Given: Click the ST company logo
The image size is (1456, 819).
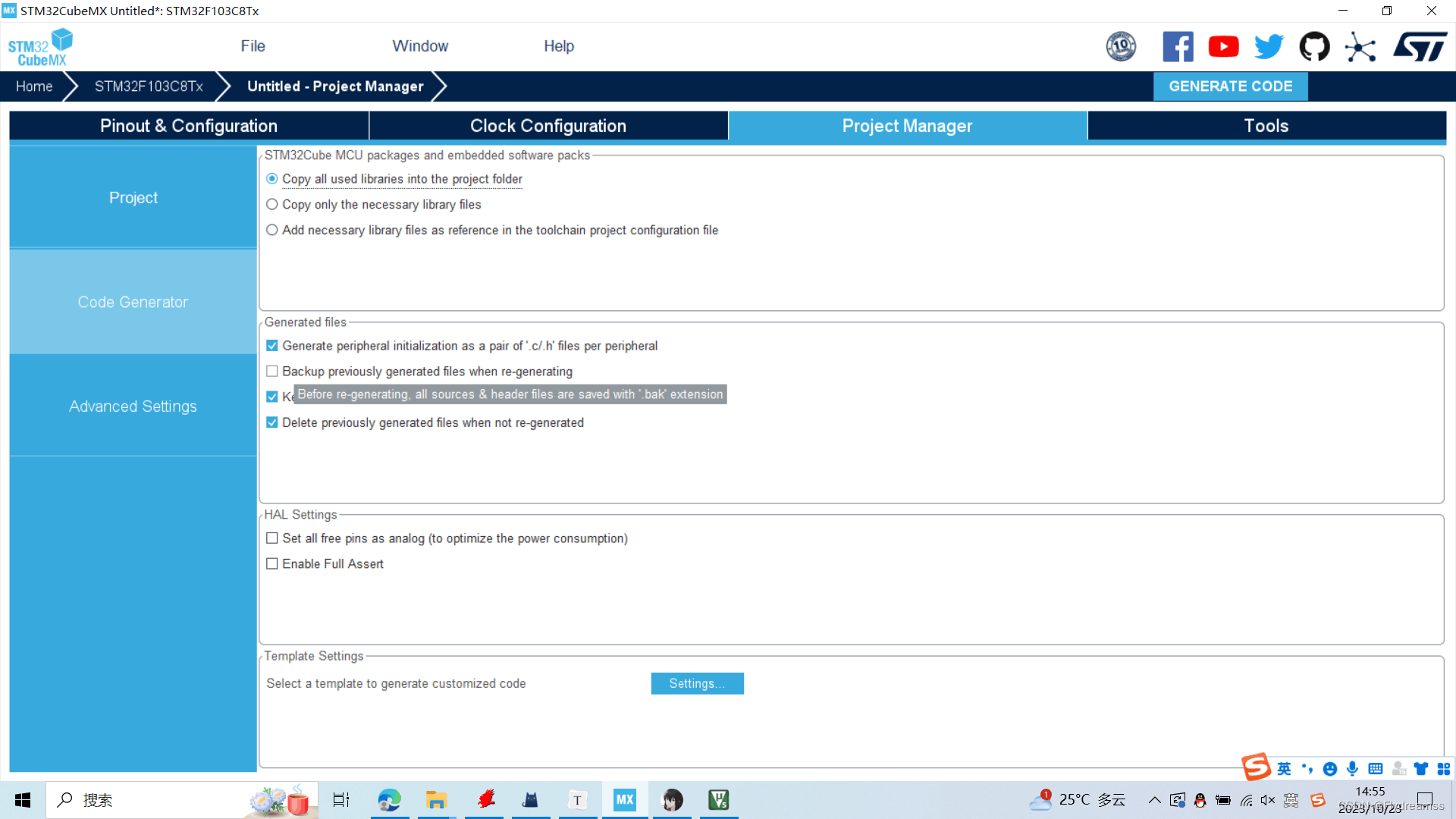Looking at the screenshot, I should [1420, 46].
